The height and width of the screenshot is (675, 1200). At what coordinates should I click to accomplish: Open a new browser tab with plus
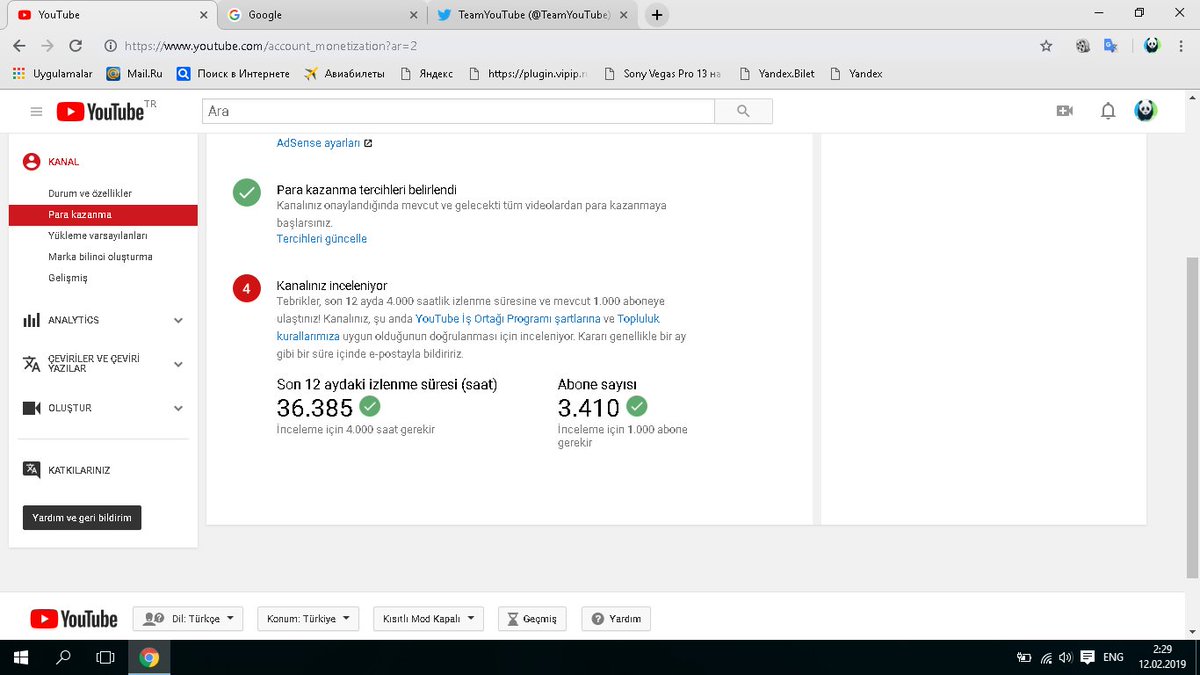coord(657,15)
